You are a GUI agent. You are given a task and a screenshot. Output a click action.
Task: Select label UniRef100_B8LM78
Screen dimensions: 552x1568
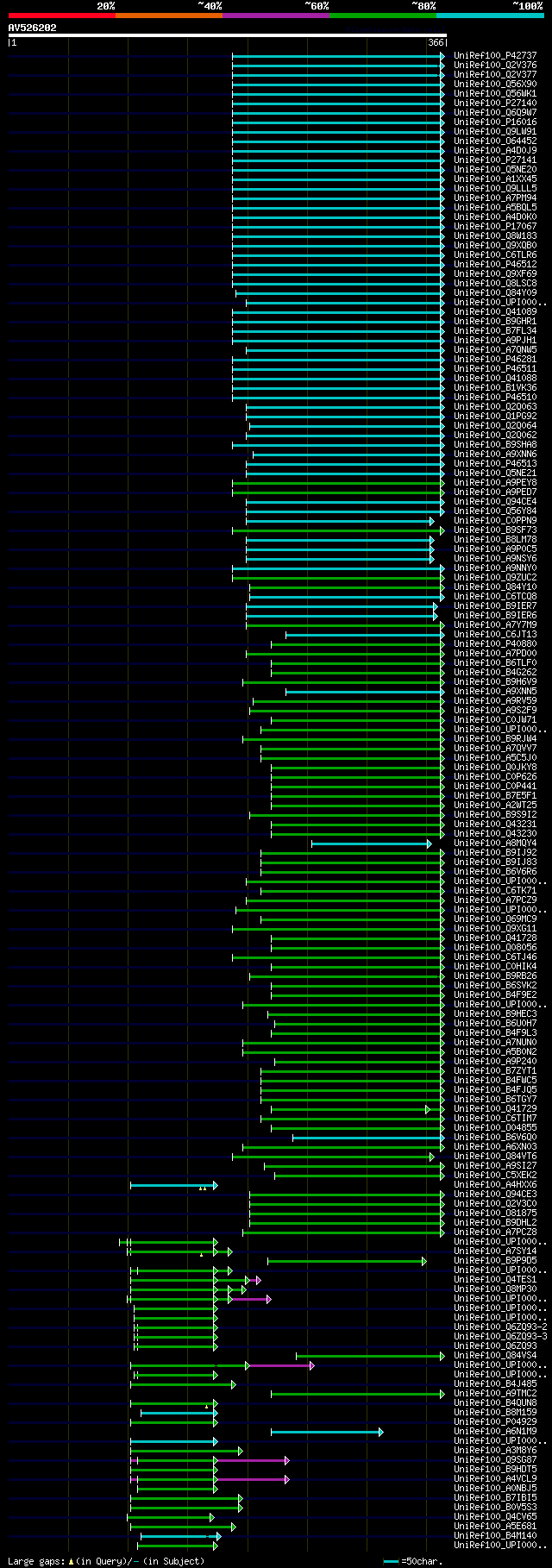495,540
